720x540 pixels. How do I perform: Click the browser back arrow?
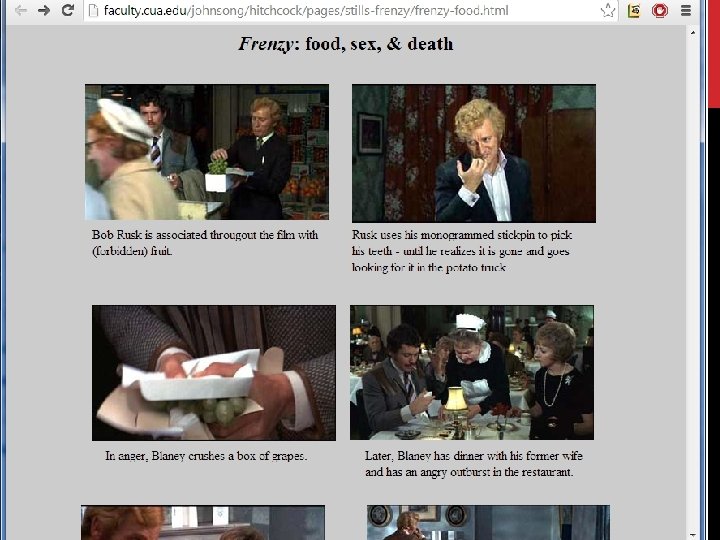pyautogui.click(x=20, y=10)
